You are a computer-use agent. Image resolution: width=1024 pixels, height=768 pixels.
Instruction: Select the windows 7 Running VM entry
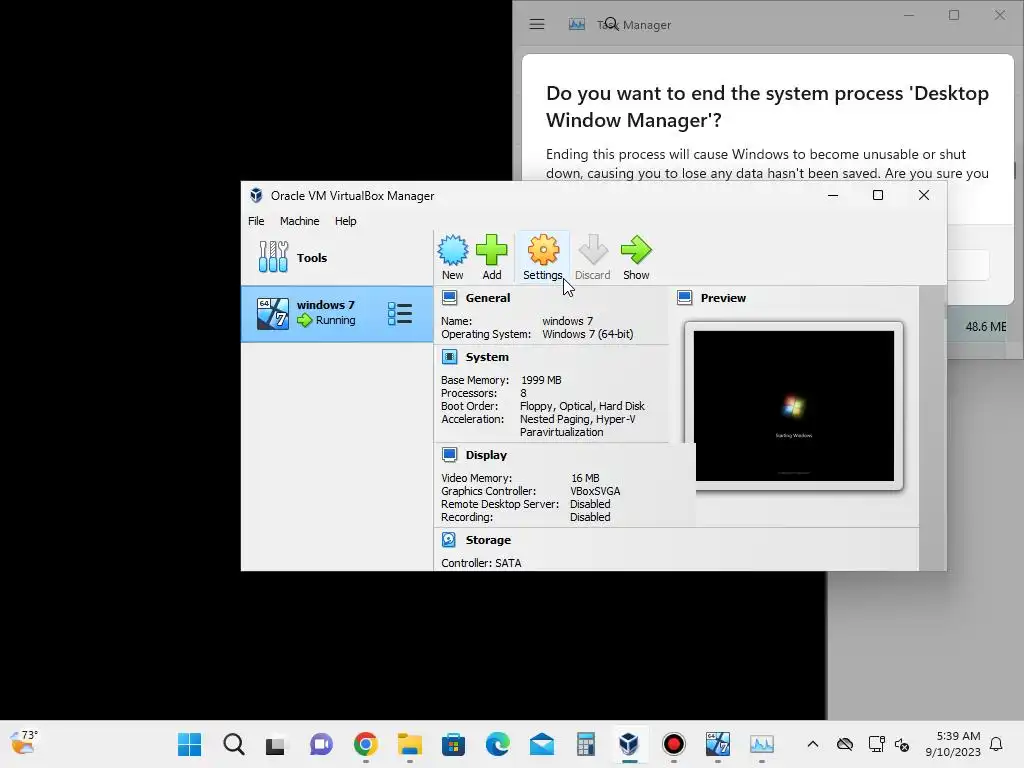[x=337, y=313]
